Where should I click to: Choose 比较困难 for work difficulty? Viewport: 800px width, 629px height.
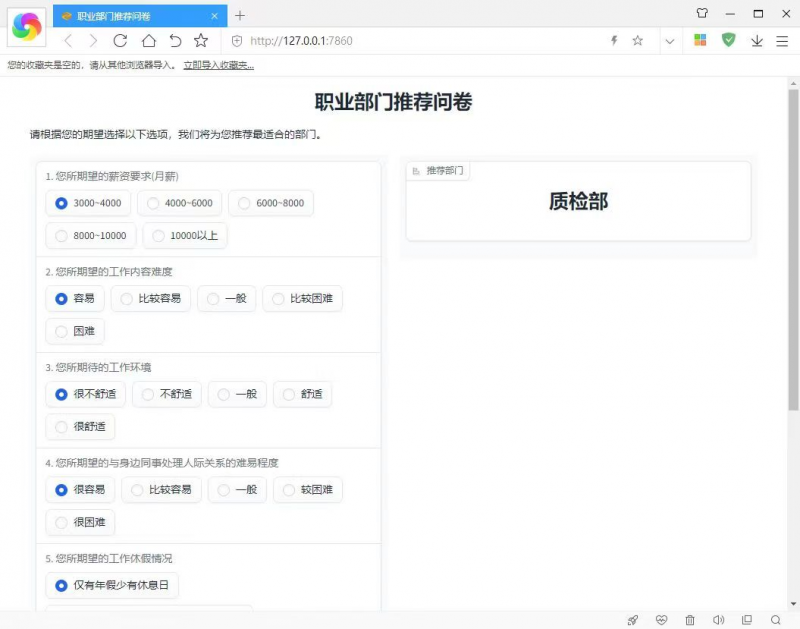click(303, 298)
